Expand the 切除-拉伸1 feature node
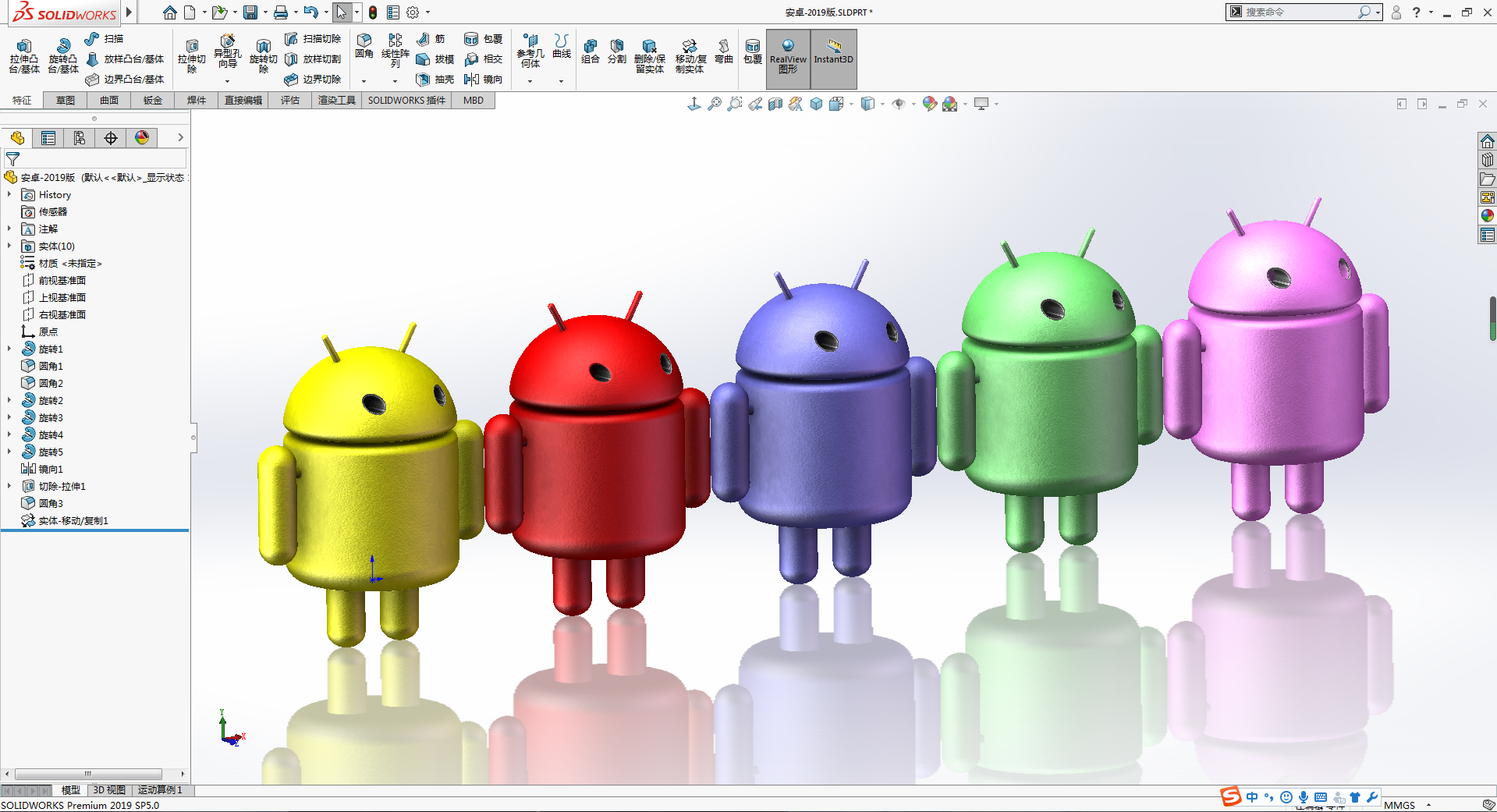 [x=9, y=487]
